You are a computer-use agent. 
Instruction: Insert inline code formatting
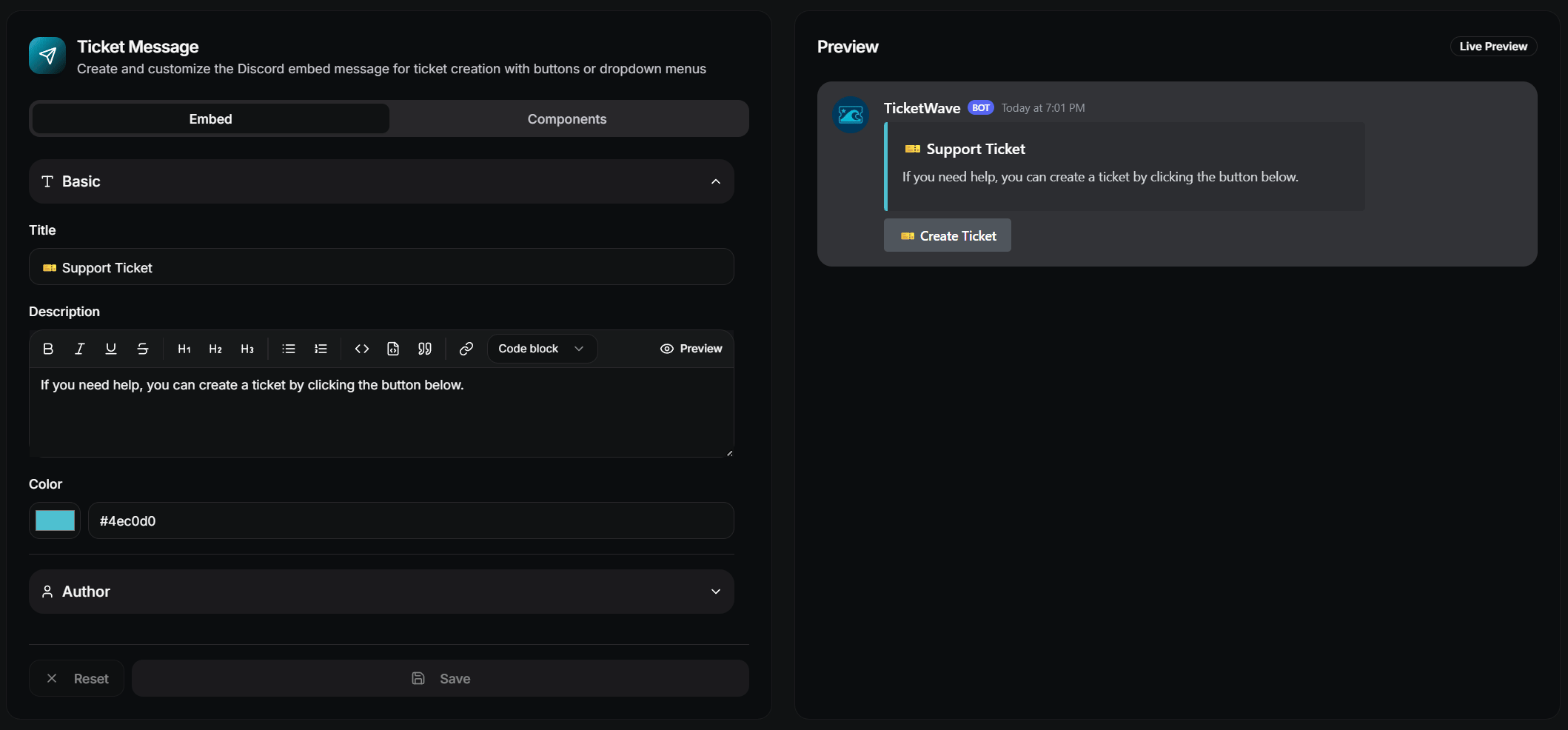pos(362,349)
